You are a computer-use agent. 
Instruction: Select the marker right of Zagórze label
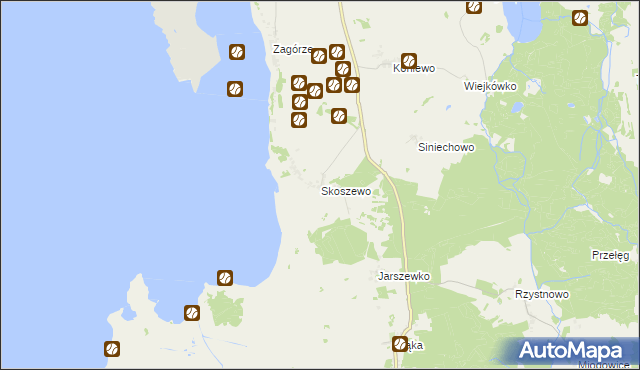pyautogui.click(x=319, y=56)
